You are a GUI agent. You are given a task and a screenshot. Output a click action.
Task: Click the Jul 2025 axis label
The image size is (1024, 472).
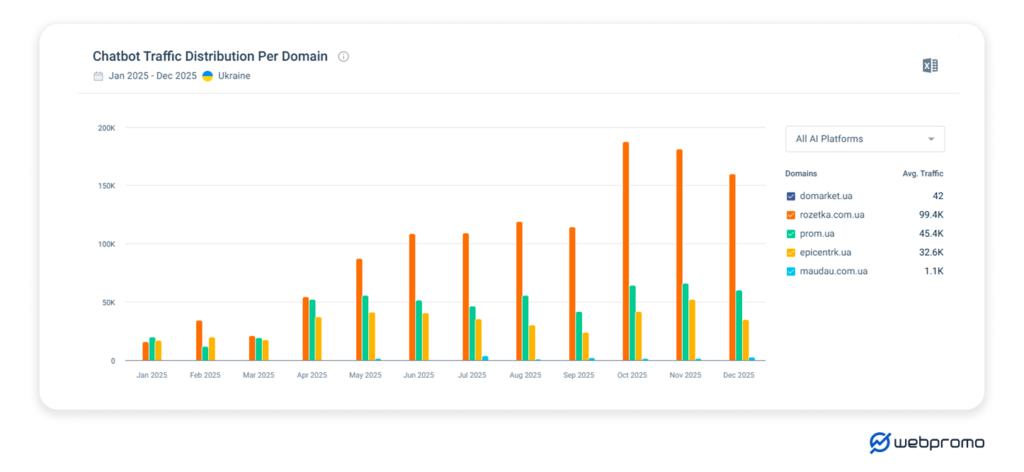point(472,375)
